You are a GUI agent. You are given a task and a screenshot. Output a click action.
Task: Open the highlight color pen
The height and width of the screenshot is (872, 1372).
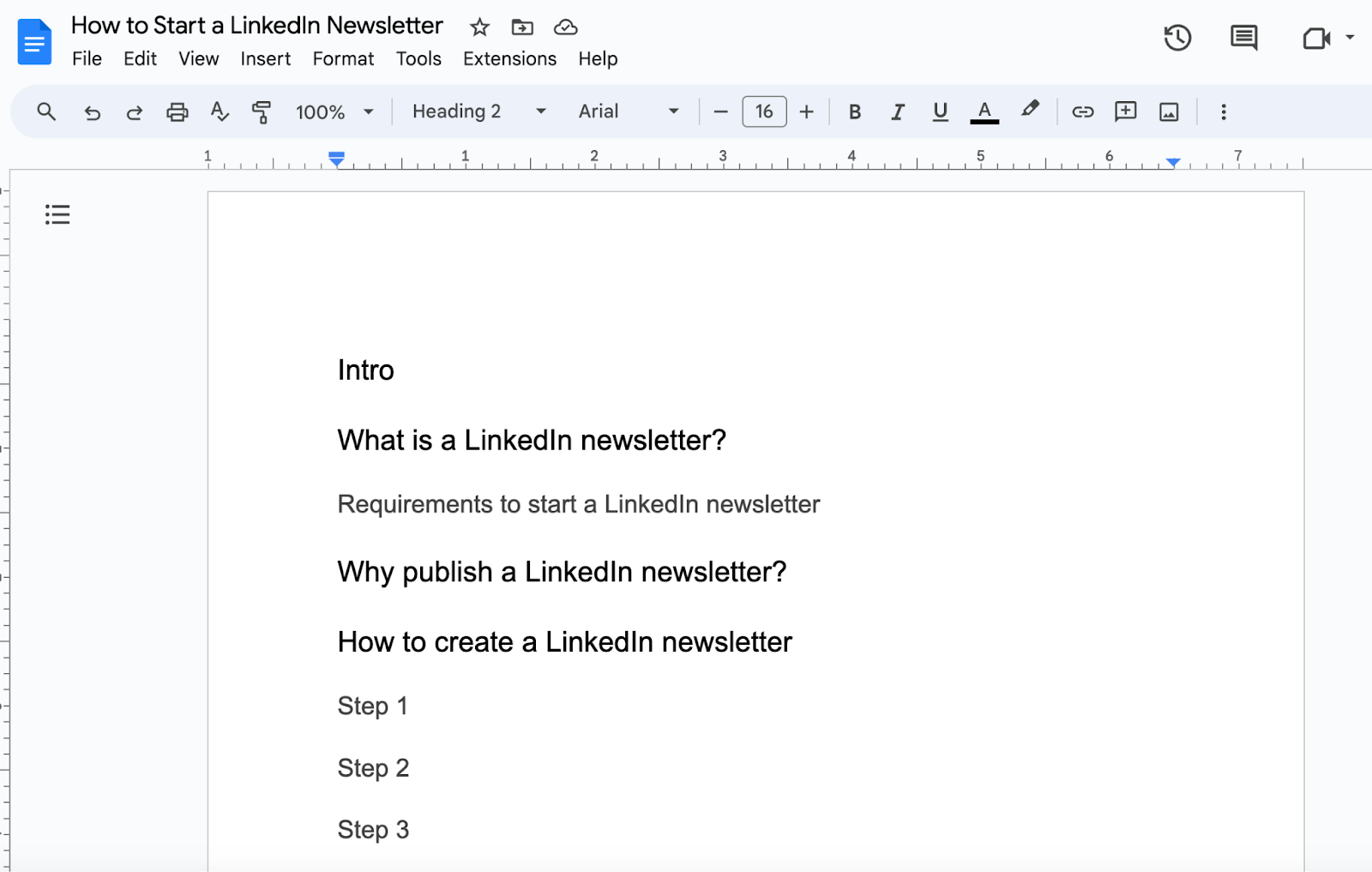(1029, 110)
